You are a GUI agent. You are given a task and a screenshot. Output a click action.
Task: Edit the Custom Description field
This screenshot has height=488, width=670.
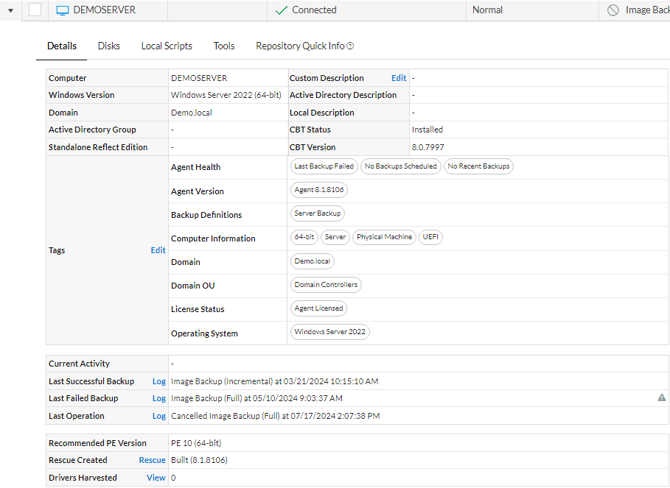coord(398,78)
